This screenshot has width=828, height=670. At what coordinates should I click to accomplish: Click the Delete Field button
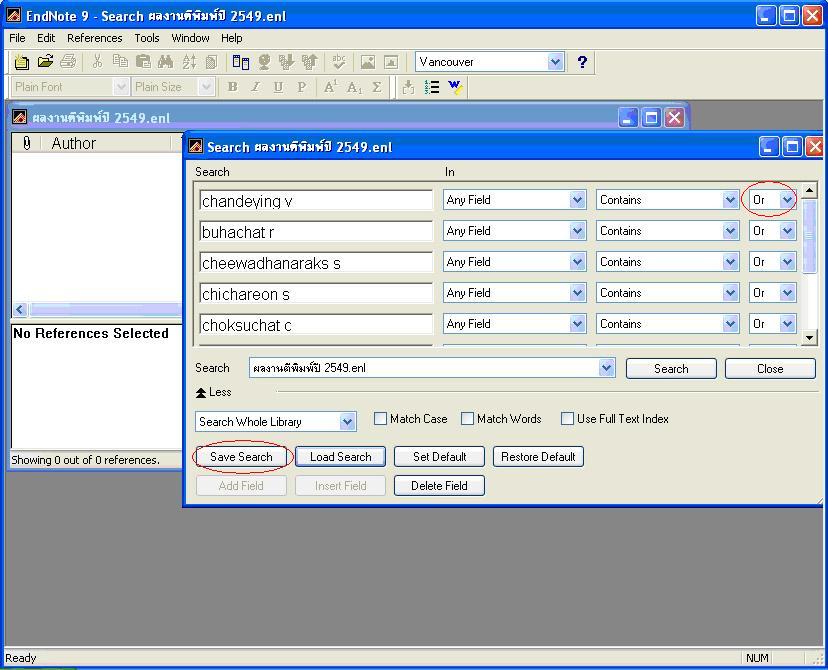point(439,486)
